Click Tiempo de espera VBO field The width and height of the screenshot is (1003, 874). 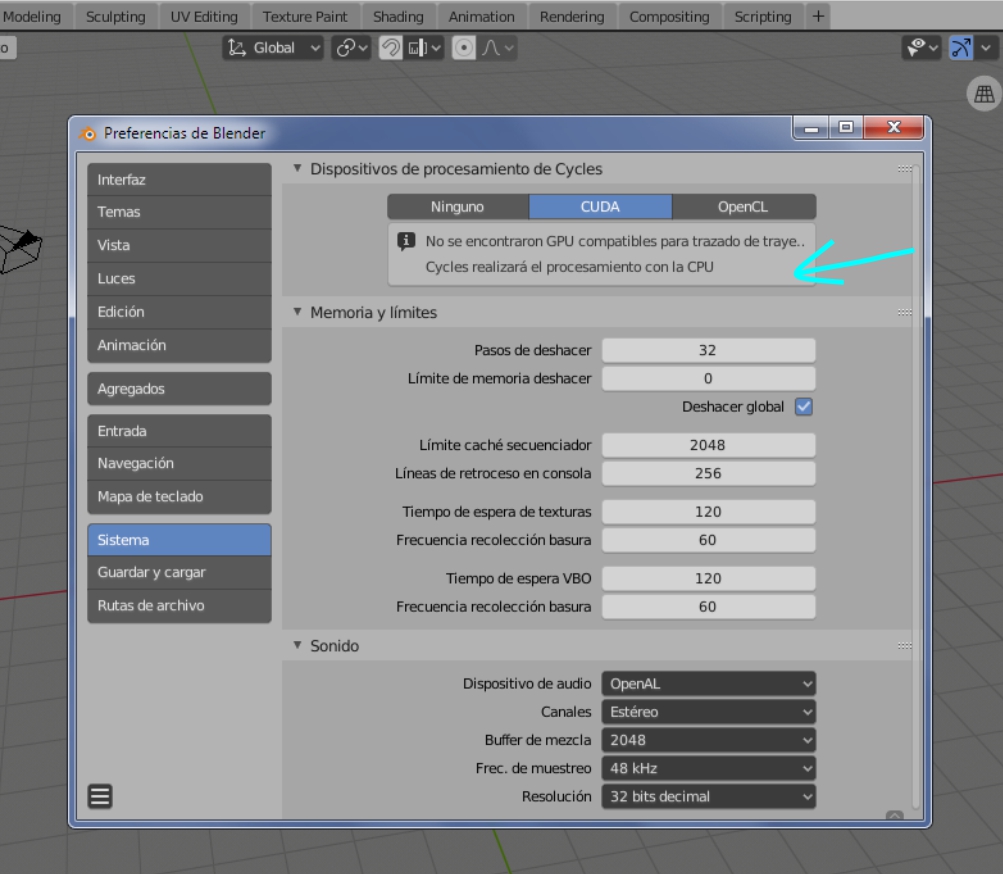click(x=709, y=578)
